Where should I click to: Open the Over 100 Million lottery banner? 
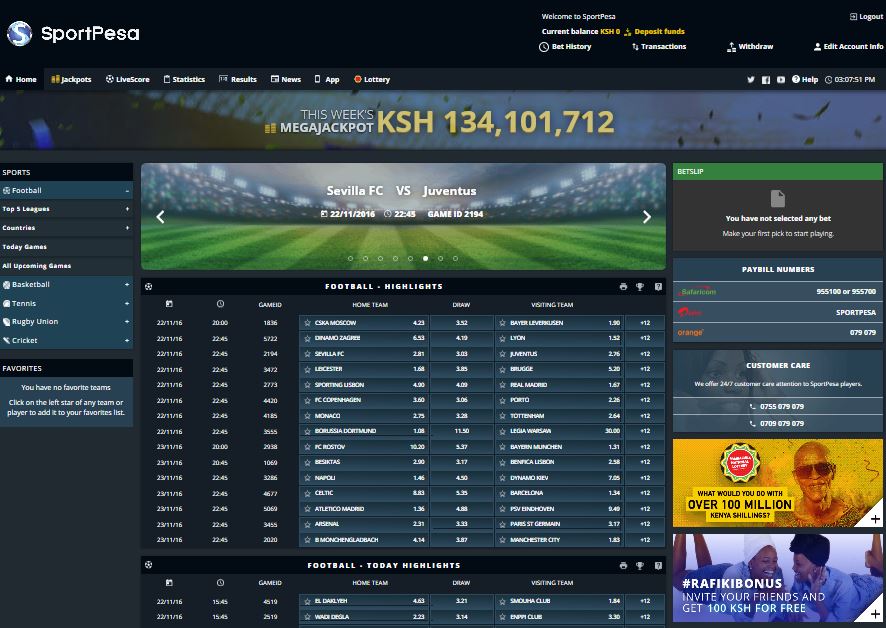pyautogui.click(x=778, y=483)
